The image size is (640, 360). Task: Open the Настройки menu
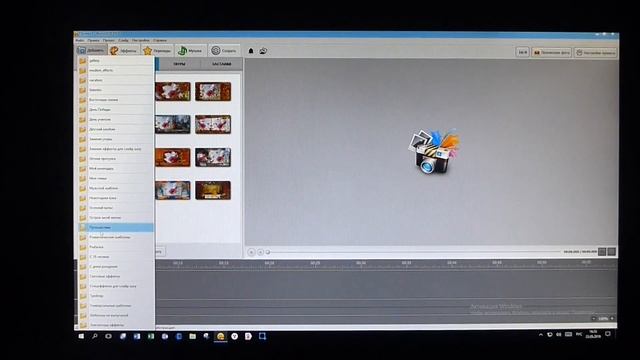(140, 40)
